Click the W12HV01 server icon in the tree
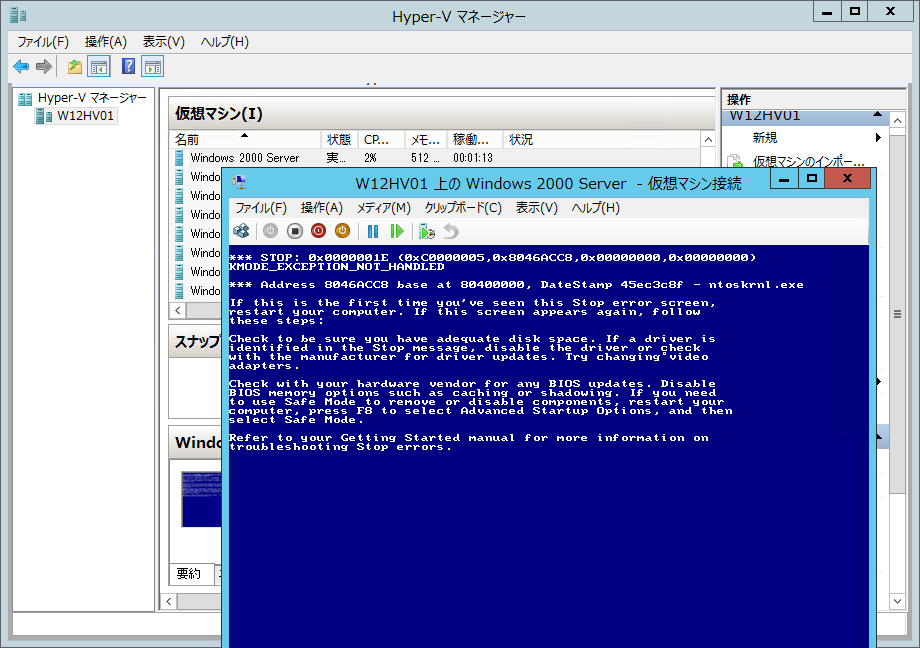920x648 pixels. 44,116
